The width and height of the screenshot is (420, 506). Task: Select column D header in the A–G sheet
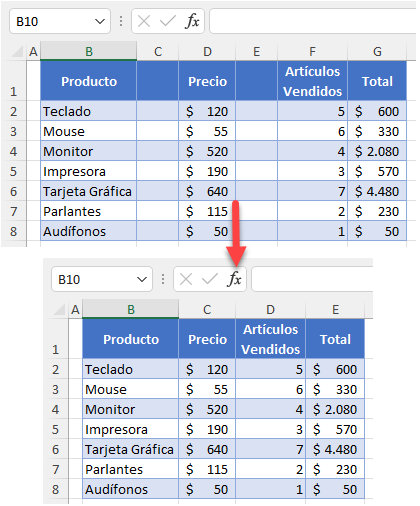[x=207, y=52]
